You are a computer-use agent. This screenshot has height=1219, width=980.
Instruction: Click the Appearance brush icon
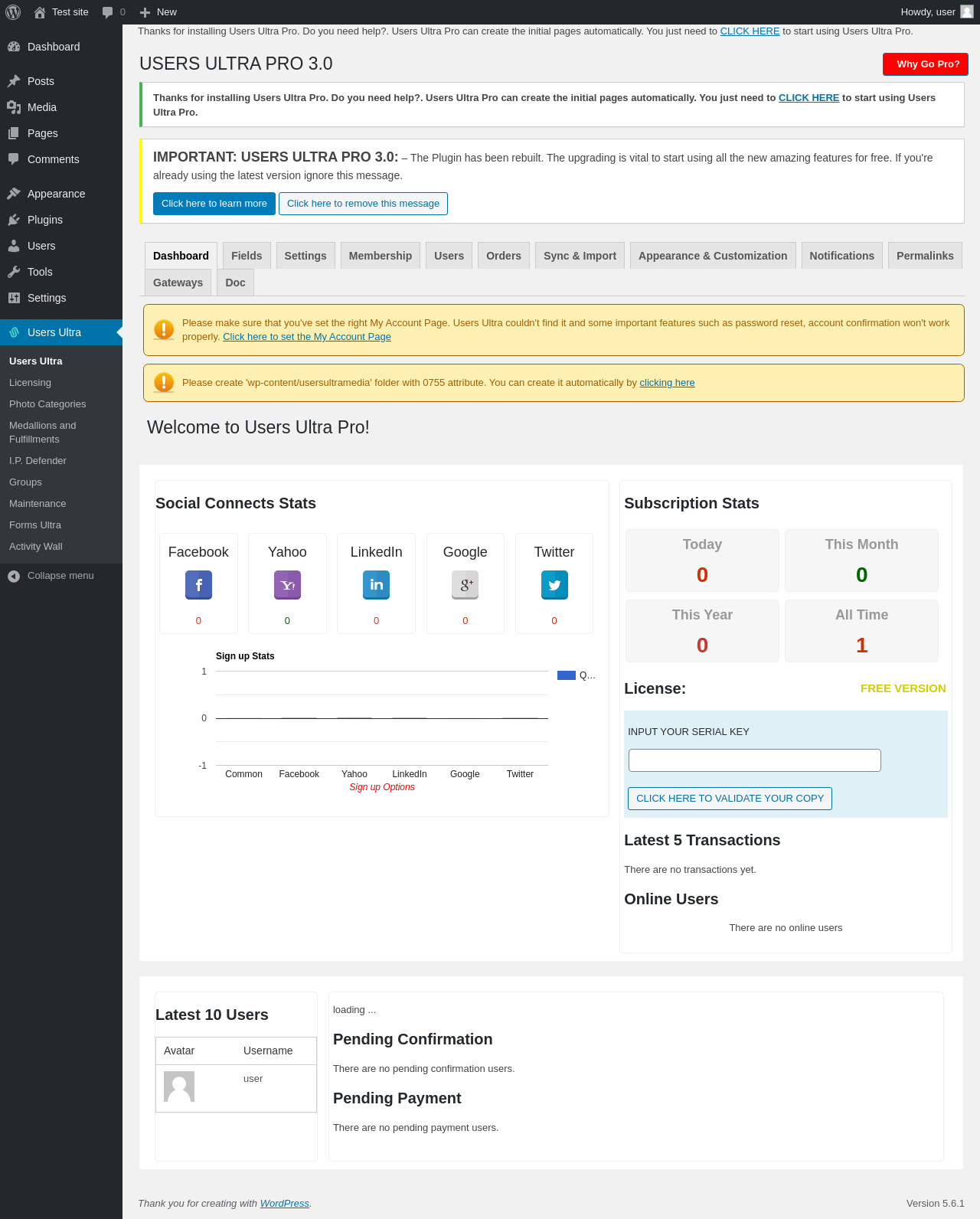14,194
